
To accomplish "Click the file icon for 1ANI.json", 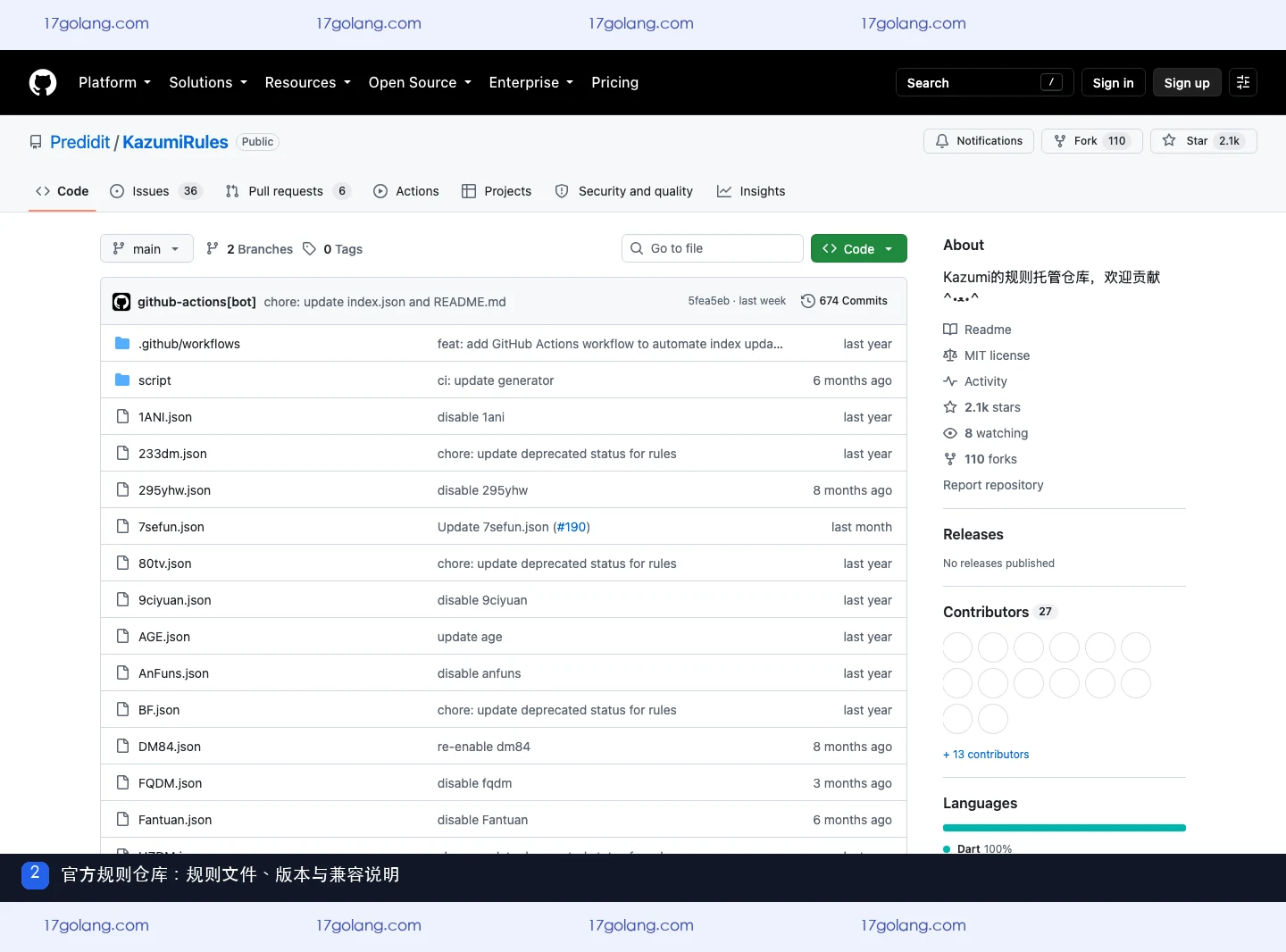I will pyautogui.click(x=122, y=417).
